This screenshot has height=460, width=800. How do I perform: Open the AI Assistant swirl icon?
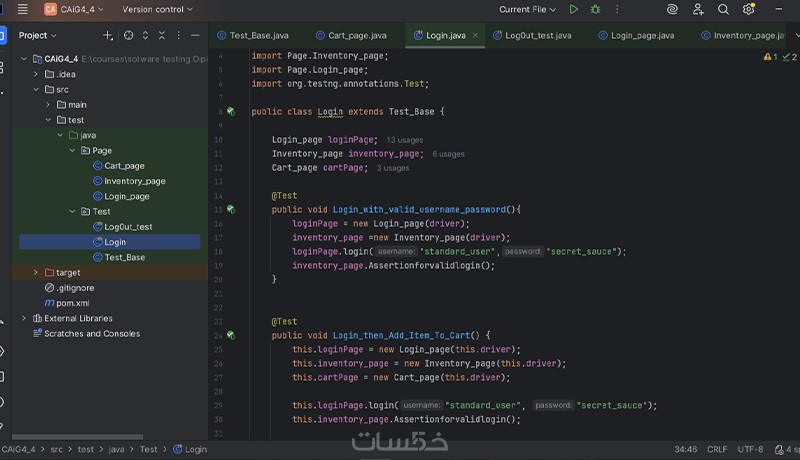coord(672,9)
